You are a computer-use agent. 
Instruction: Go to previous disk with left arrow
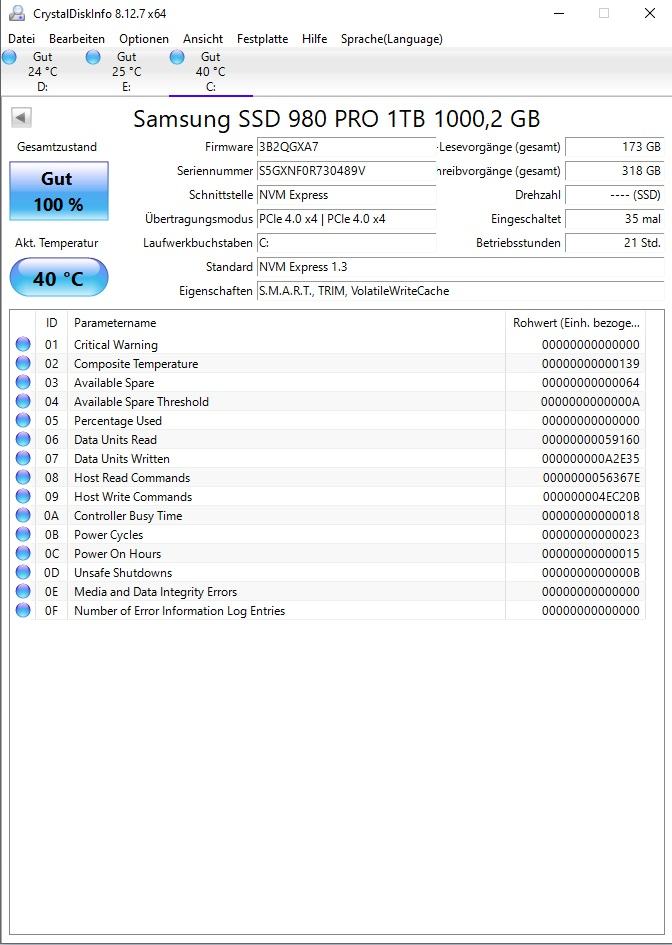[x=22, y=118]
